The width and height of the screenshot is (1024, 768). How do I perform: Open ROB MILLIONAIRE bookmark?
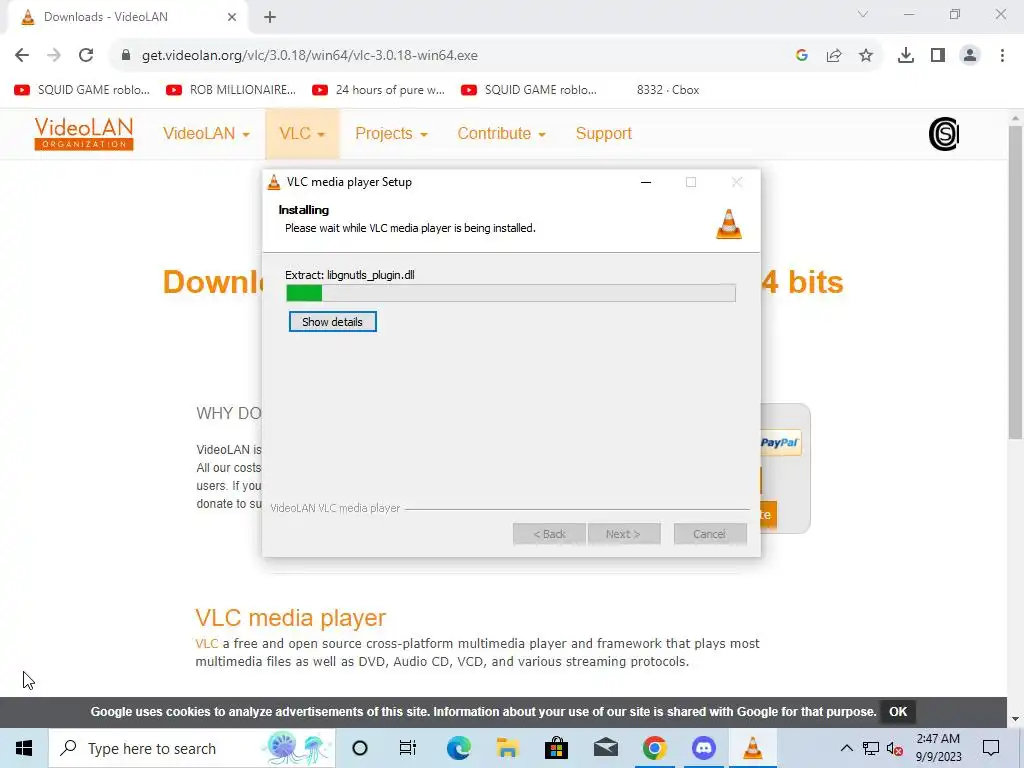[231, 90]
